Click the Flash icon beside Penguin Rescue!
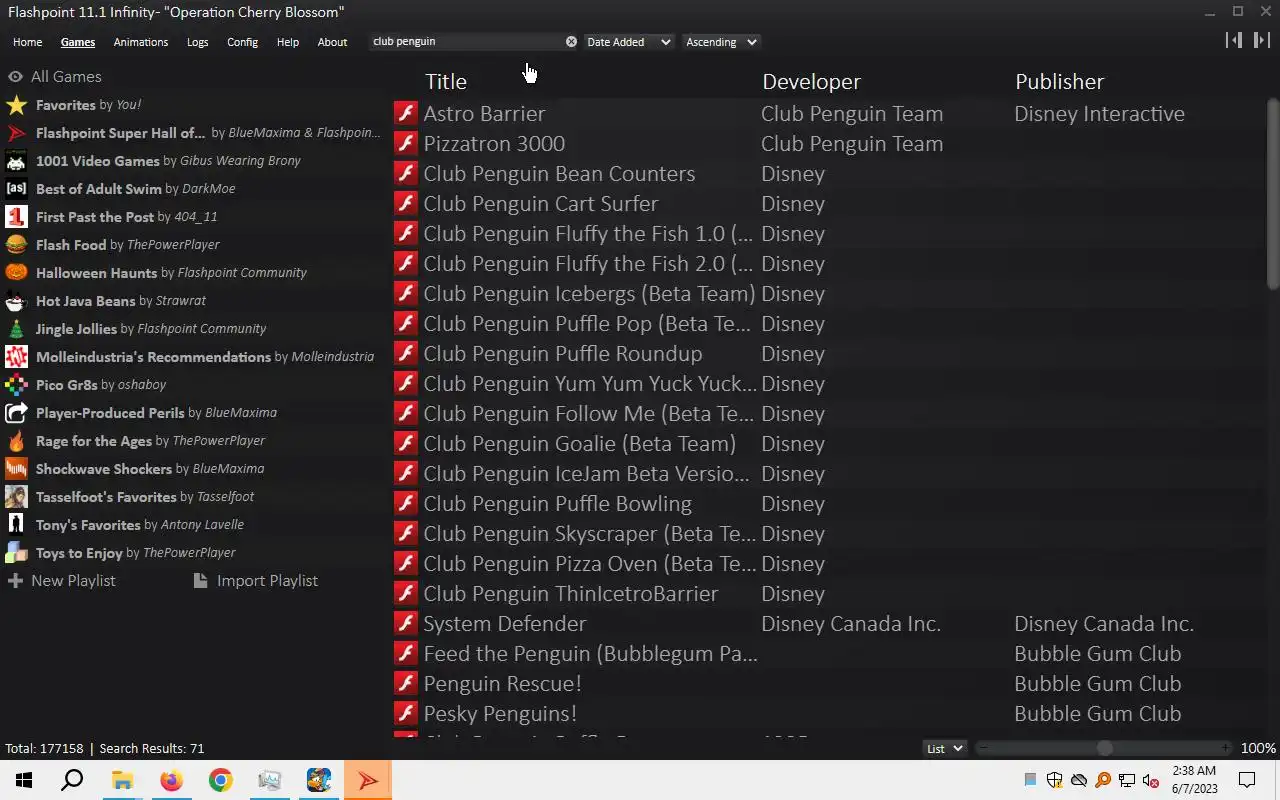The width and height of the screenshot is (1280, 800). coord(405,683)
